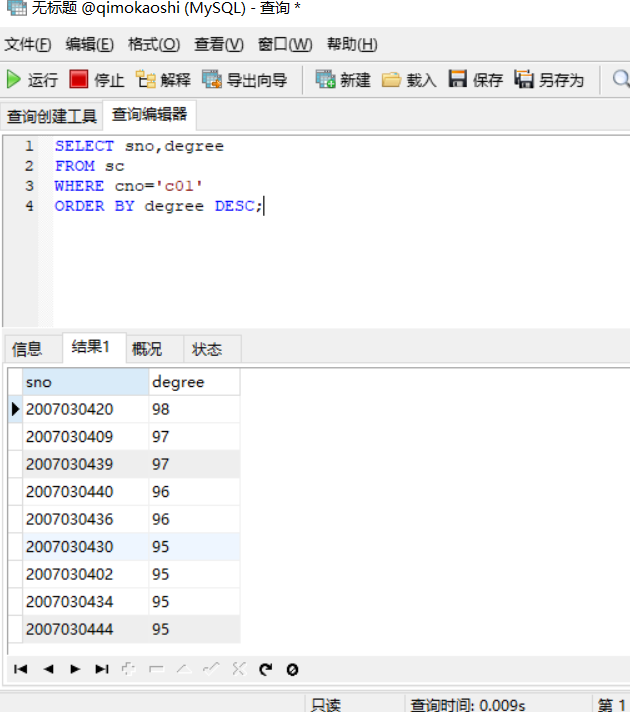Click line number 4 in editor gutter
The height and width of the screenshot is (712, 631).
(29, 206)
